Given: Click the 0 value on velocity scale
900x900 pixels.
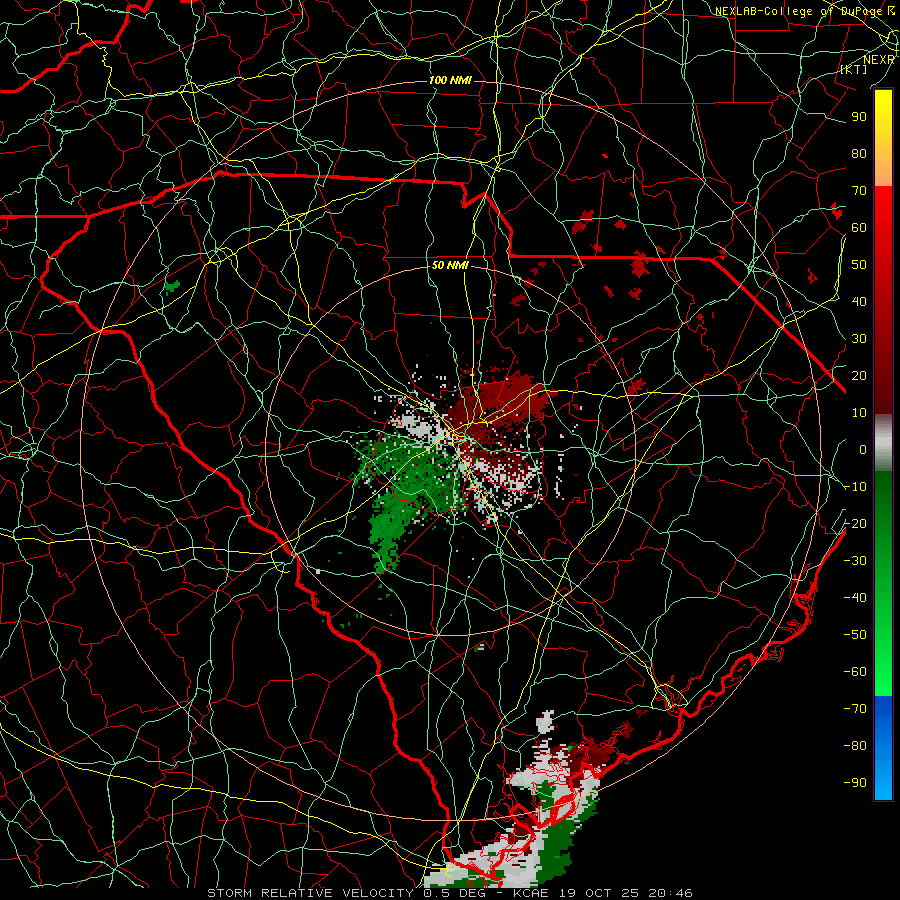Looking at the screenshot, I should pyautogui.click(x=863, y=449).
